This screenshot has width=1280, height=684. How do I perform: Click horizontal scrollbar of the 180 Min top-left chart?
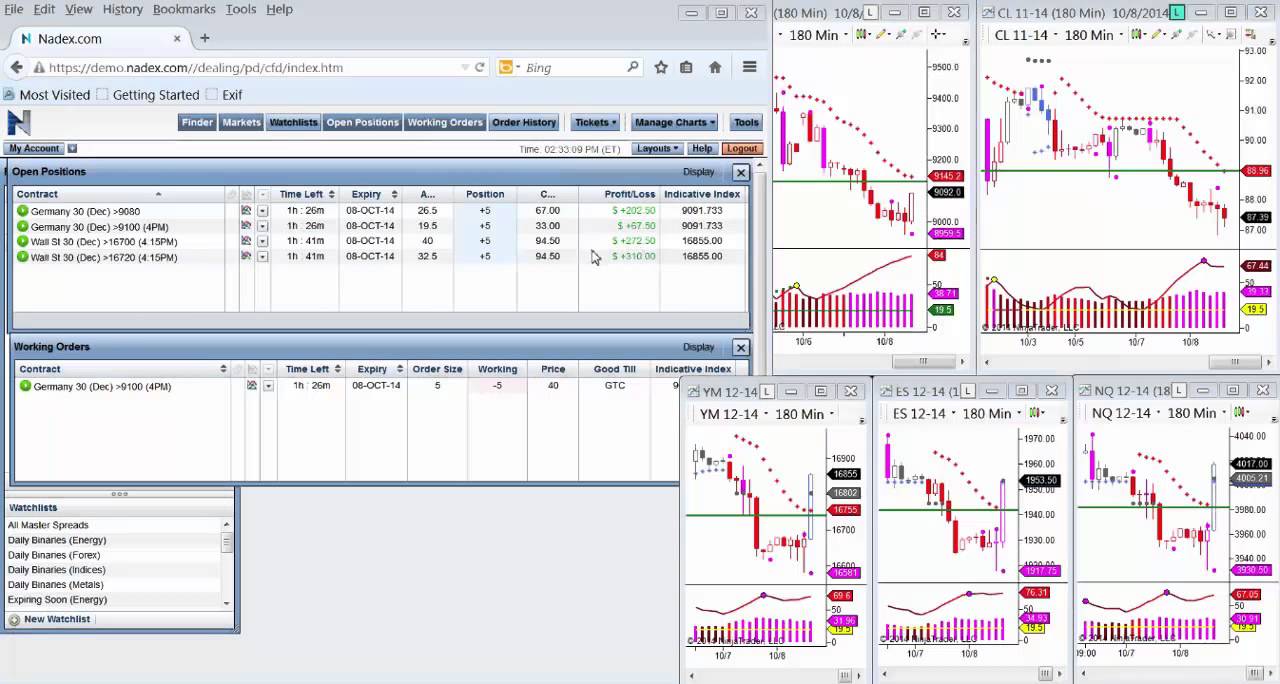point(868,362)
